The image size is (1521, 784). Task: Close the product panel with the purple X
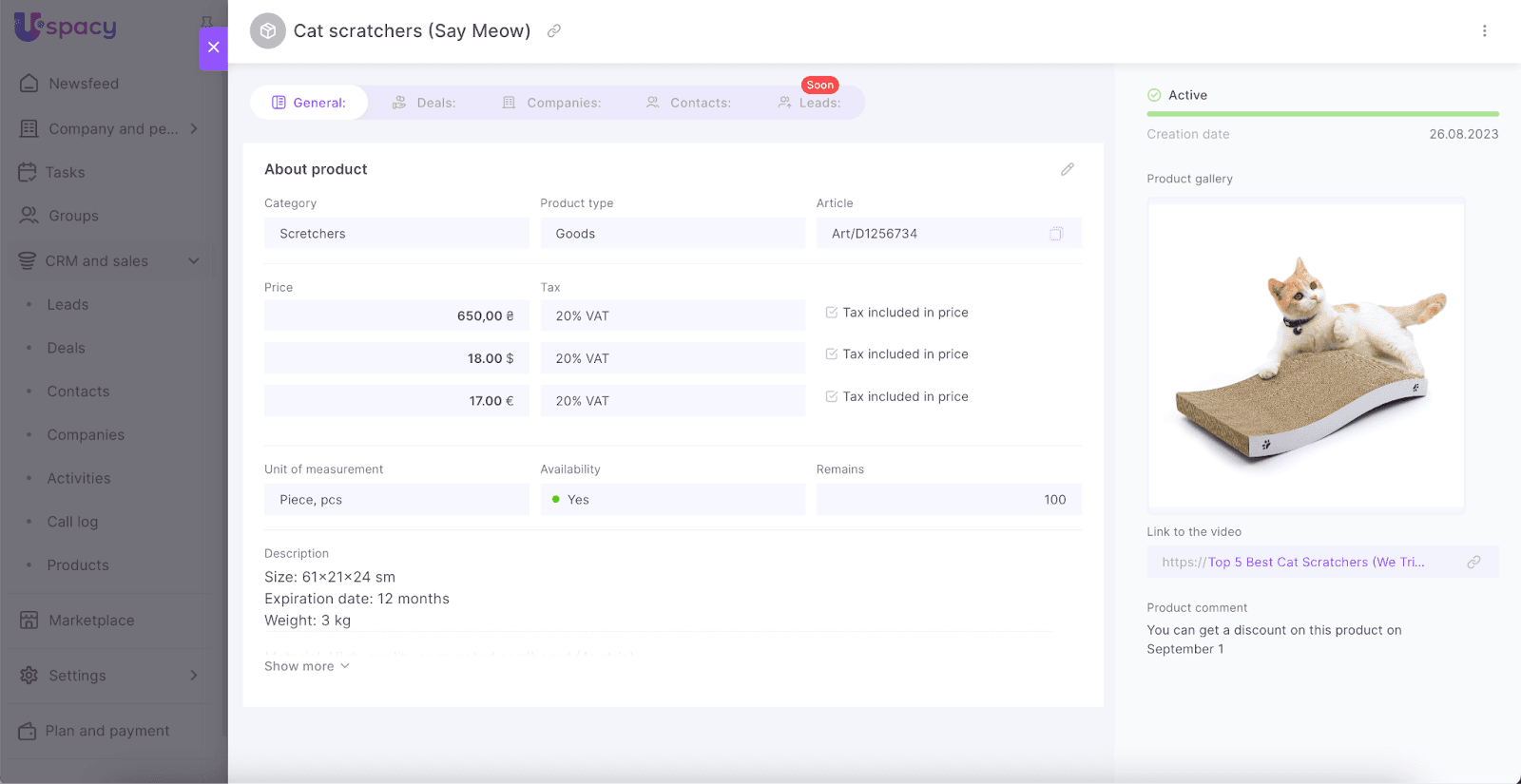(213, 48)
